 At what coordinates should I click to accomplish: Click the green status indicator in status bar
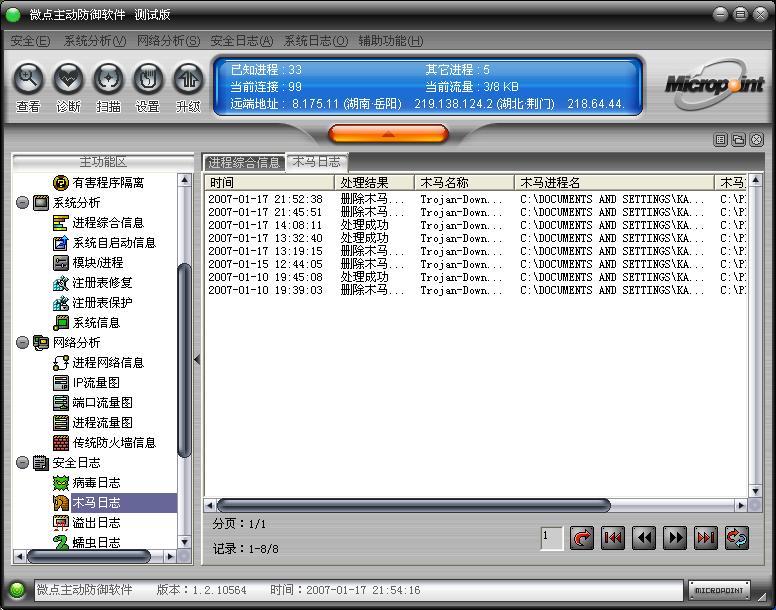17,590
